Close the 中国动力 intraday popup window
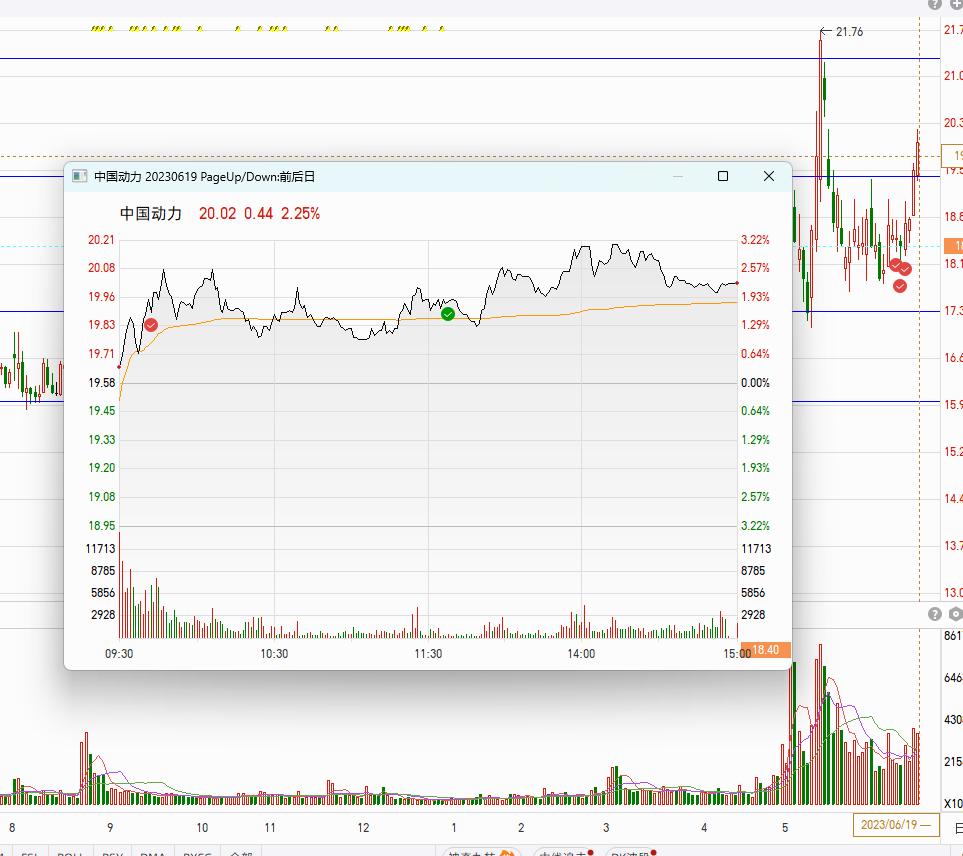The image size is (963, 856). (768, 177)
